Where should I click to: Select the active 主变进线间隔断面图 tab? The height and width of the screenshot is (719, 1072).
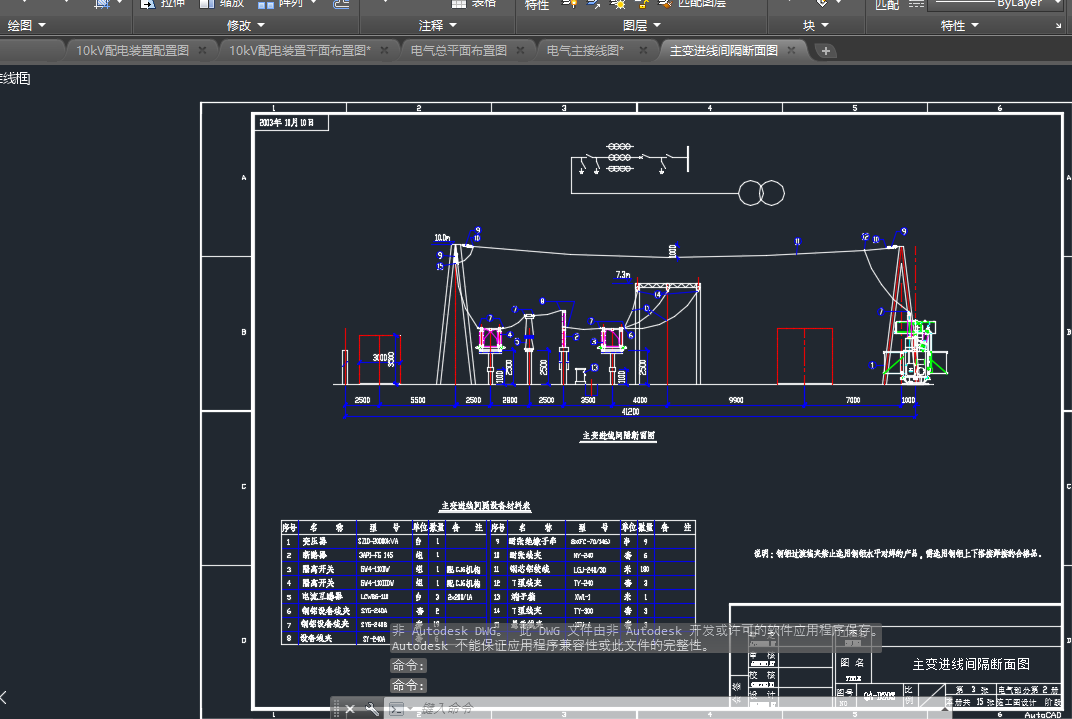click(x=723, y=51)
